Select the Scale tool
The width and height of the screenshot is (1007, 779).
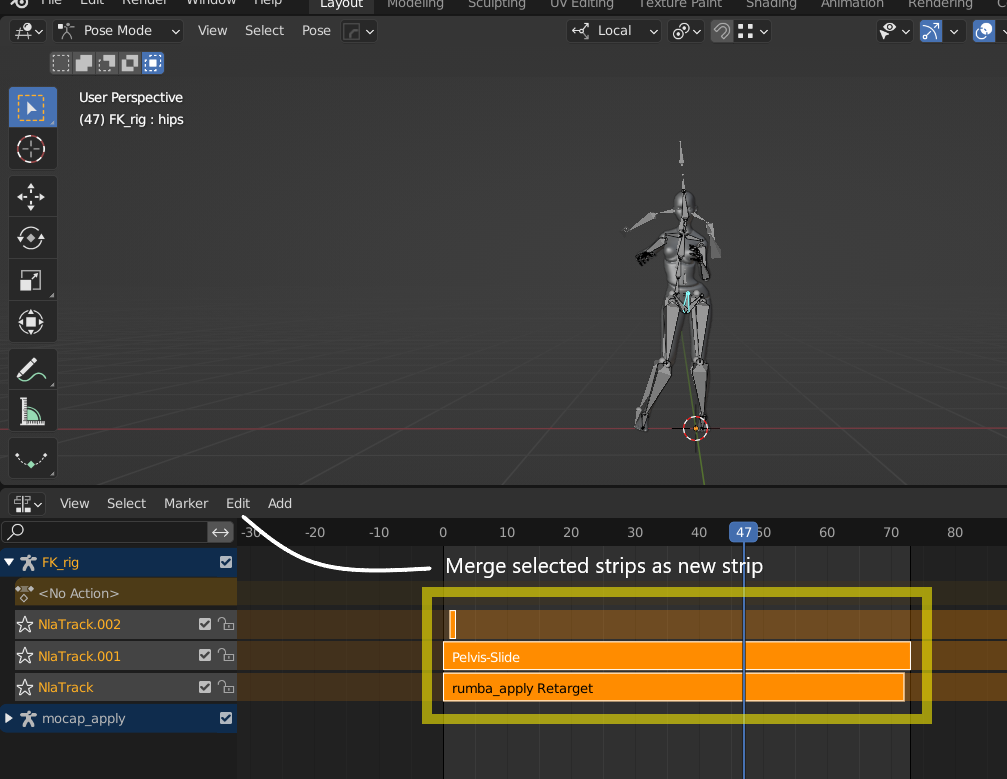32,280
